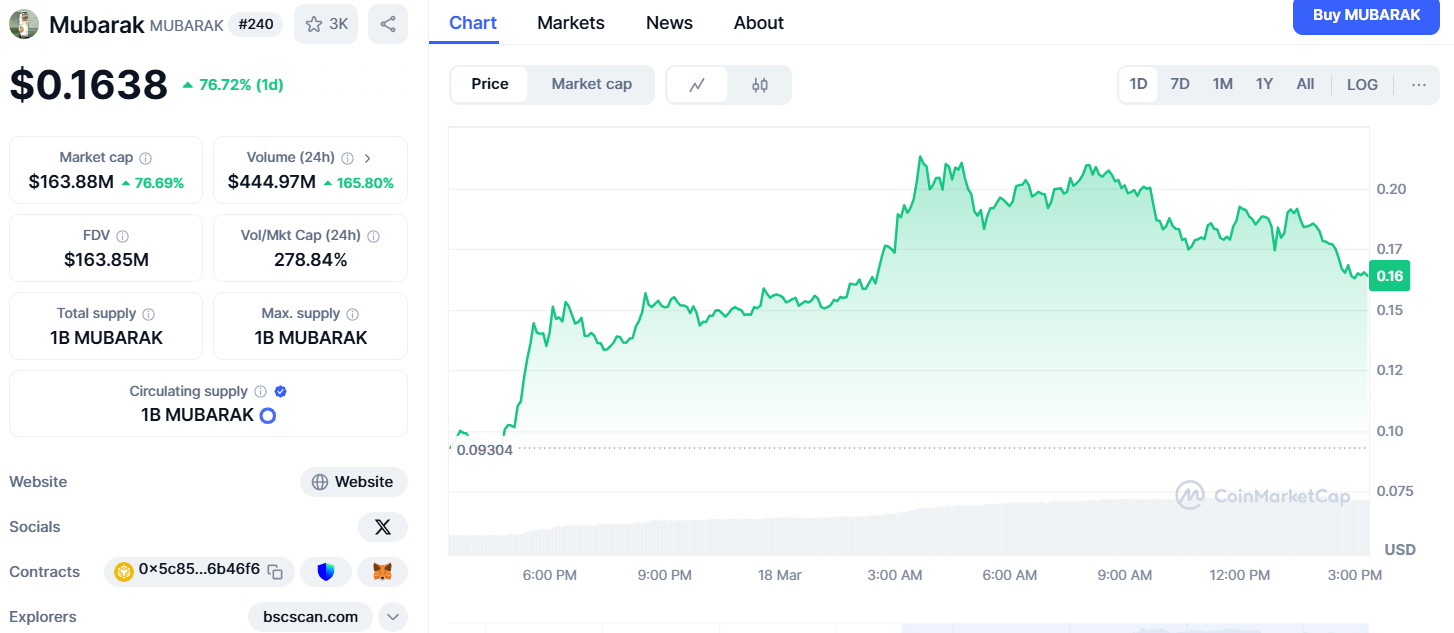
Task: Select the Price chart toggle
Action: (x=490, y=84)
